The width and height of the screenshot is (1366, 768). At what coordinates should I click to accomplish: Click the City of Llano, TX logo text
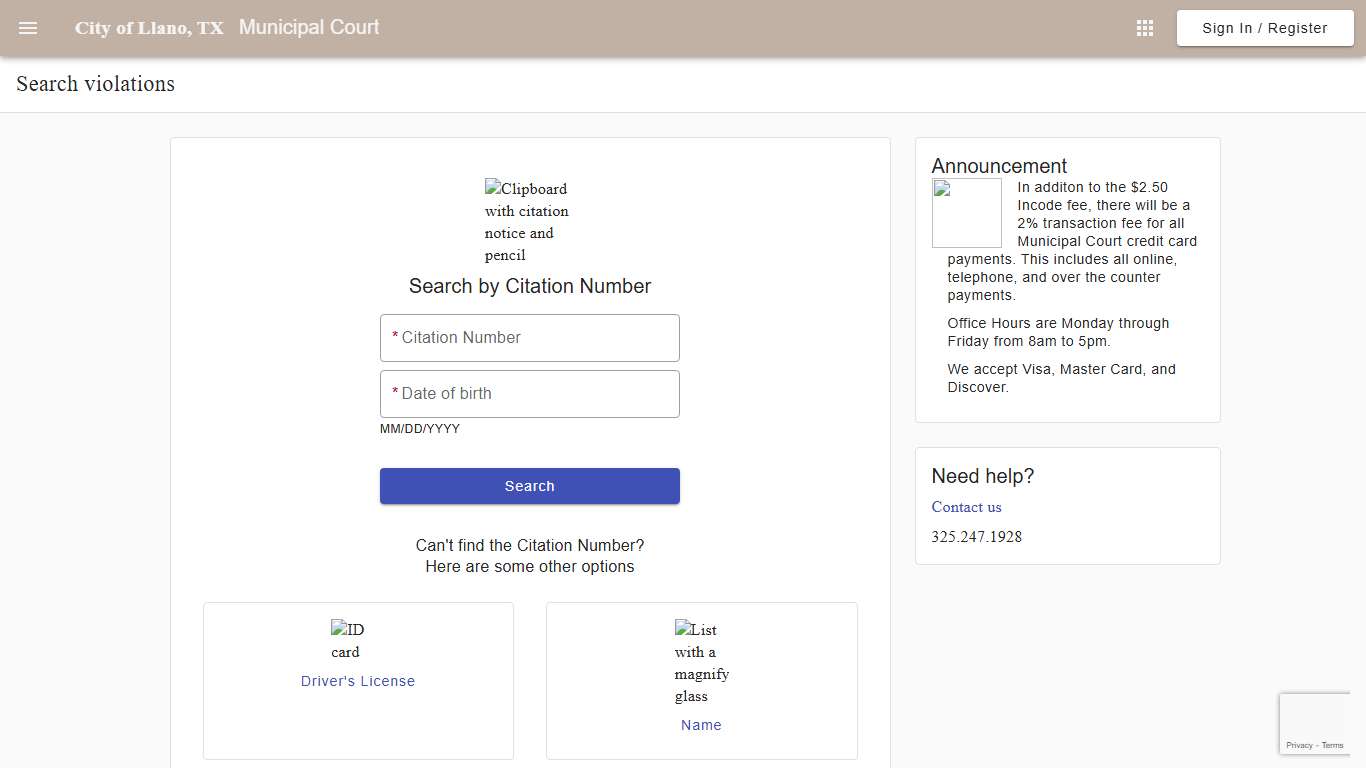(x=148, y=27)
